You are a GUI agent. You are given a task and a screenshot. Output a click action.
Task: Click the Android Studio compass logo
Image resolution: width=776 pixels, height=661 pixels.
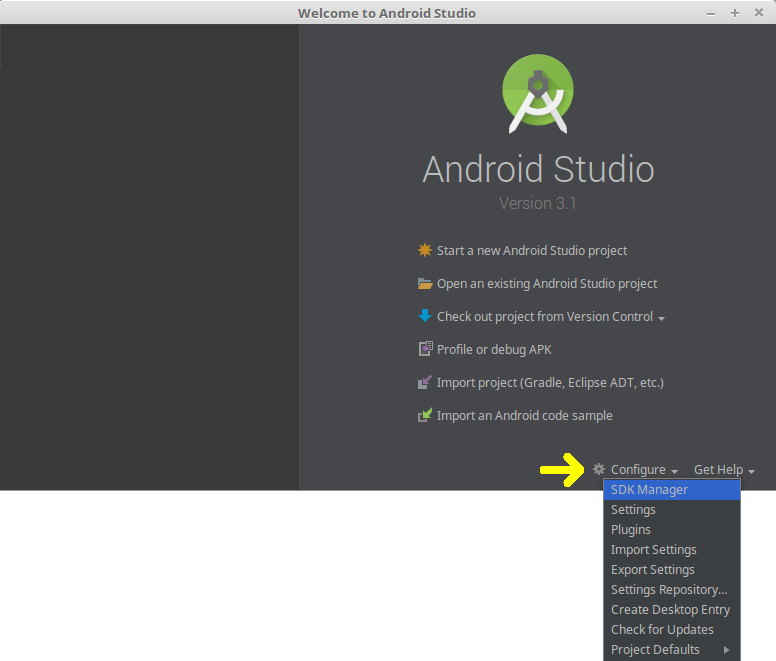[x=538, y=94]
